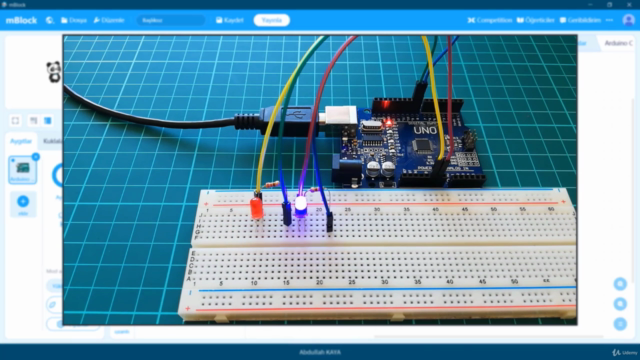
Task: Select the Arduino device thumbnail
Action: coord(22,169)
